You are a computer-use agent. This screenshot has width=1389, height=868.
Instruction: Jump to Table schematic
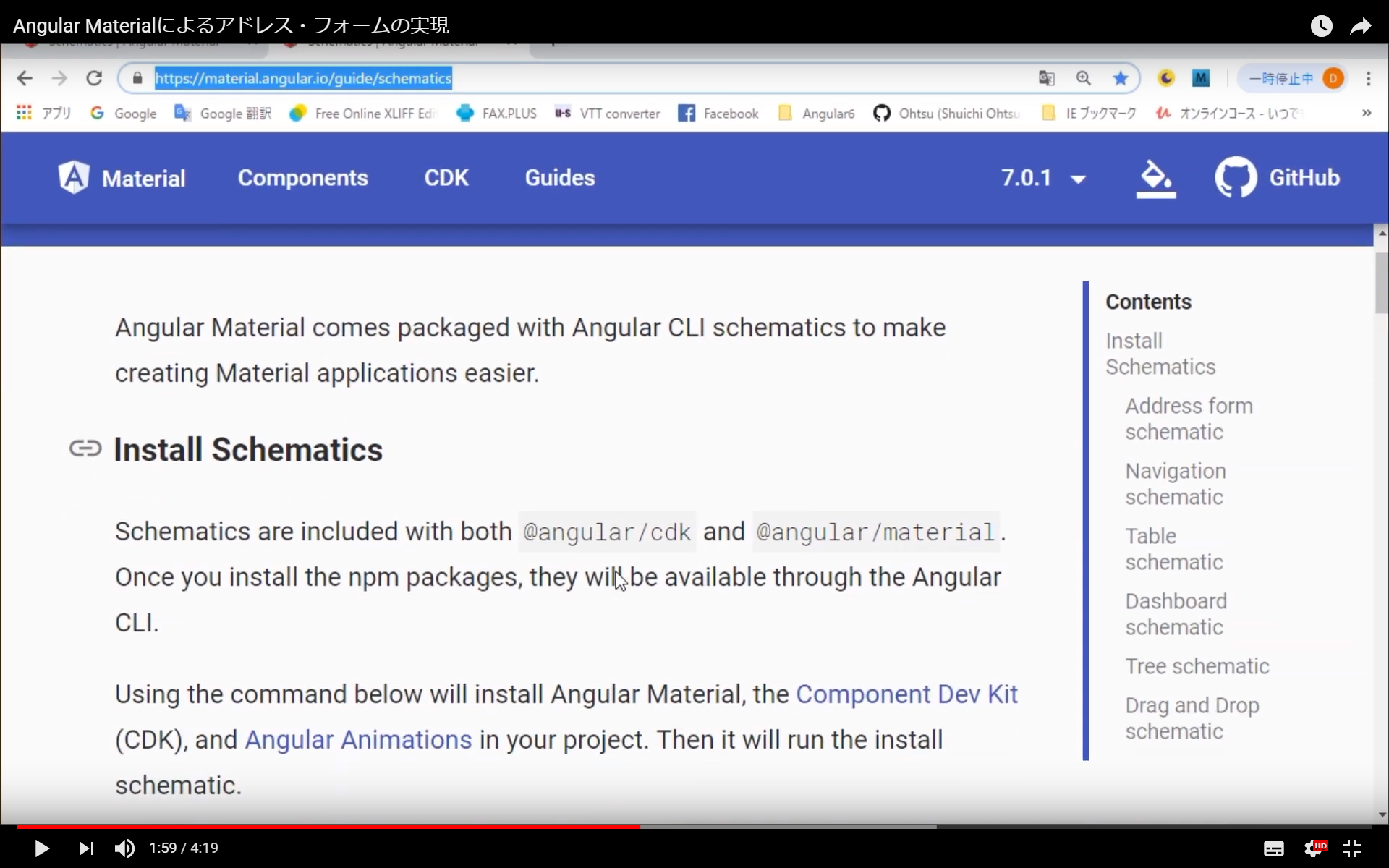1174,549
